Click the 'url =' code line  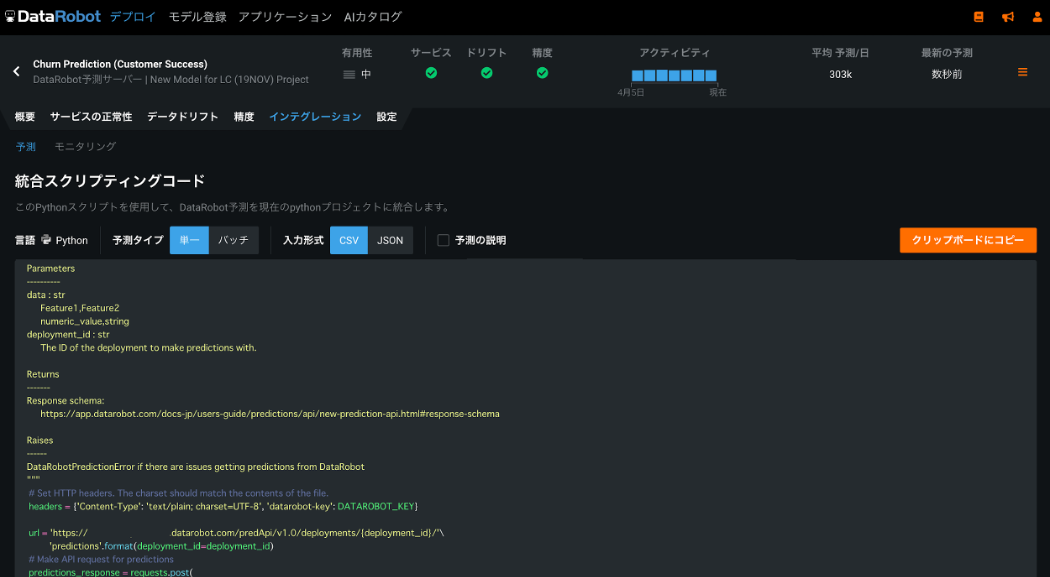[x=236, y=533]
